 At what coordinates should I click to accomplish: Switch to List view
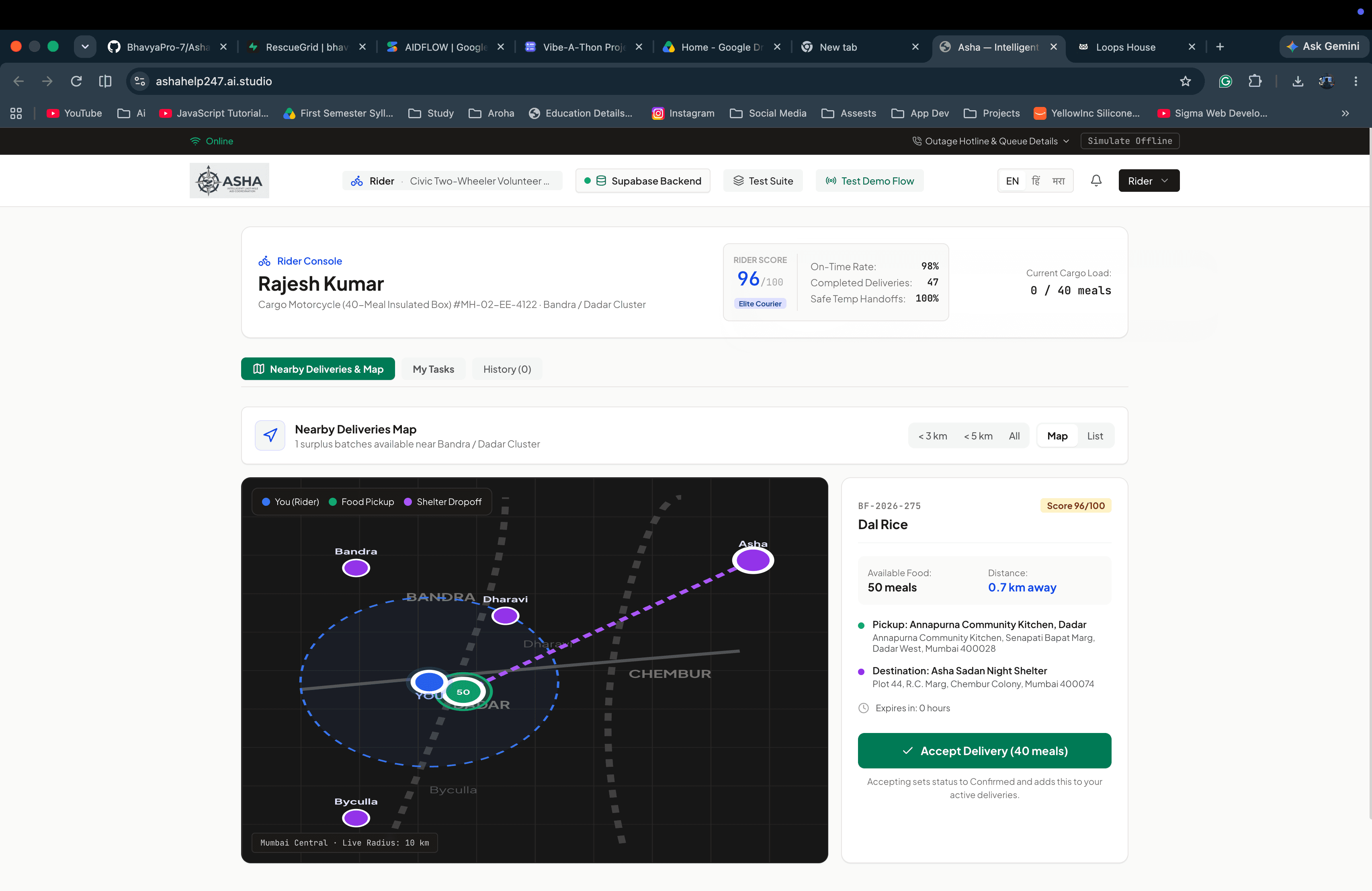point(1095,436)
